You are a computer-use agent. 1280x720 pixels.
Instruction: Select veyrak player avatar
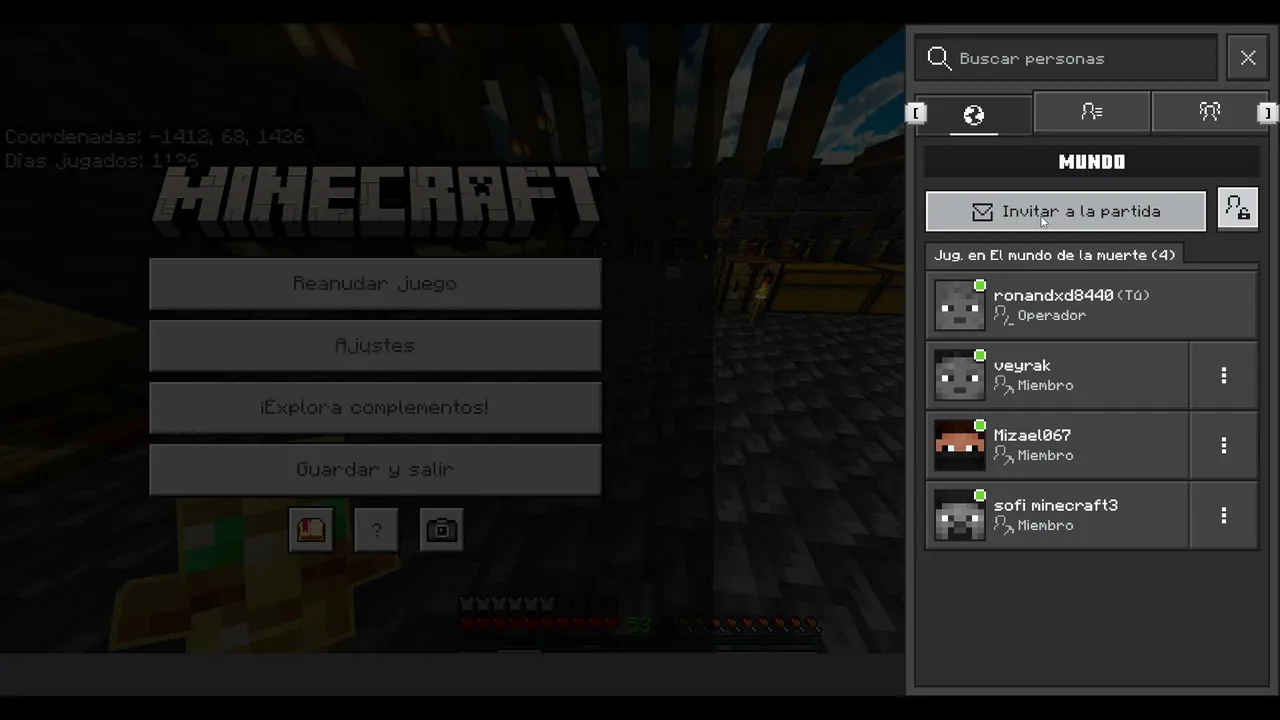pyautogui.click(x=959, y=375)
